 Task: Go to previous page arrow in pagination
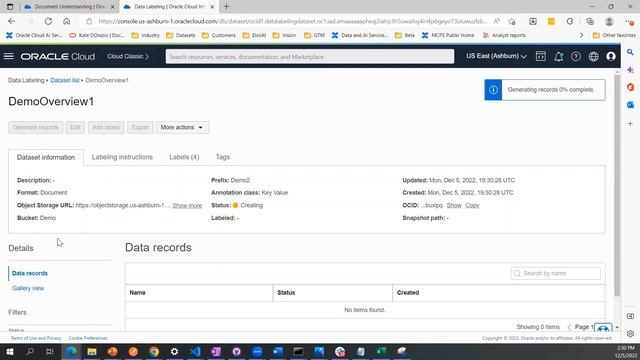click(569, 327)
